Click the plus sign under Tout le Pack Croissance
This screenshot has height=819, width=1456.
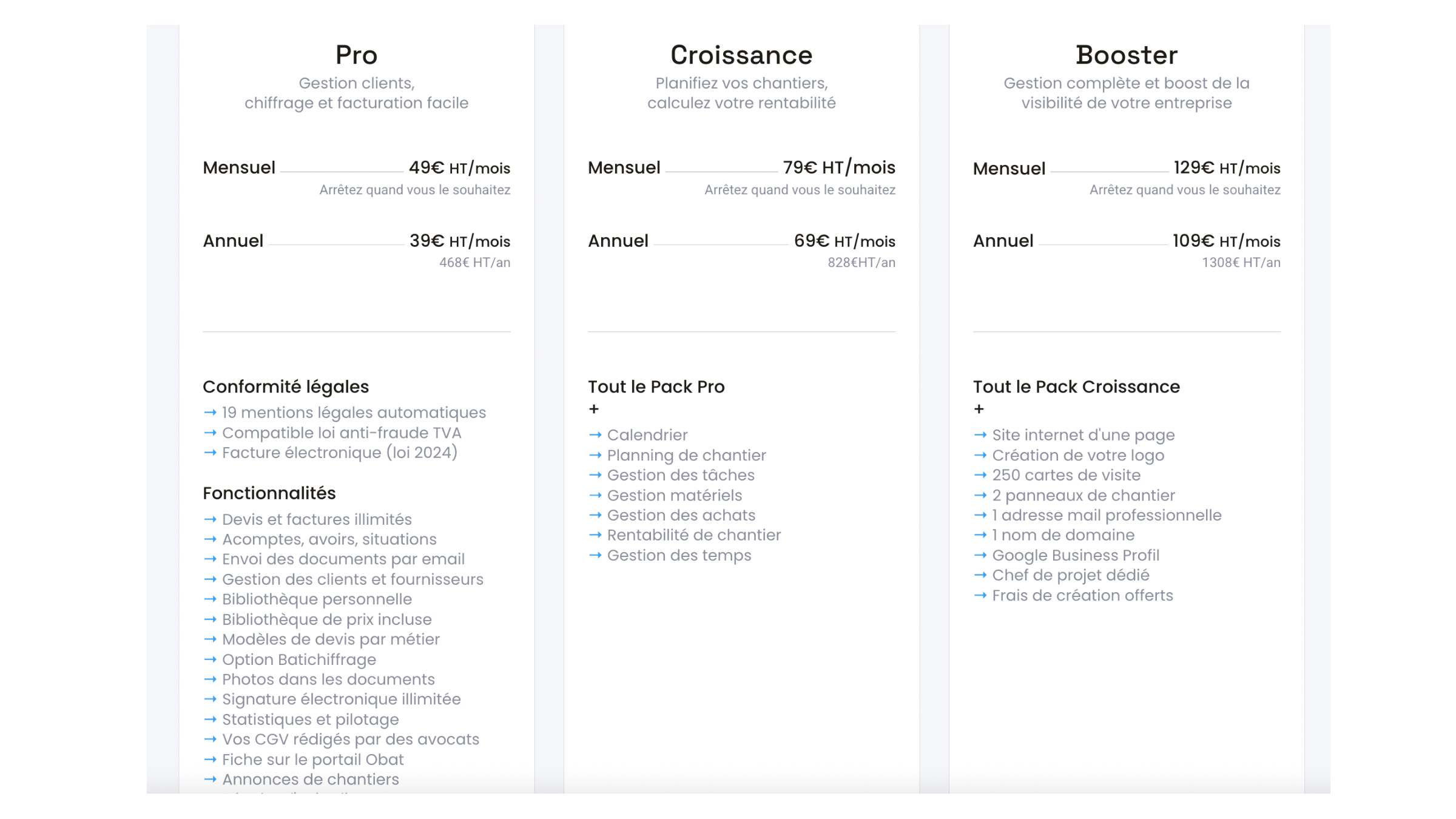[x=979, y=409]
